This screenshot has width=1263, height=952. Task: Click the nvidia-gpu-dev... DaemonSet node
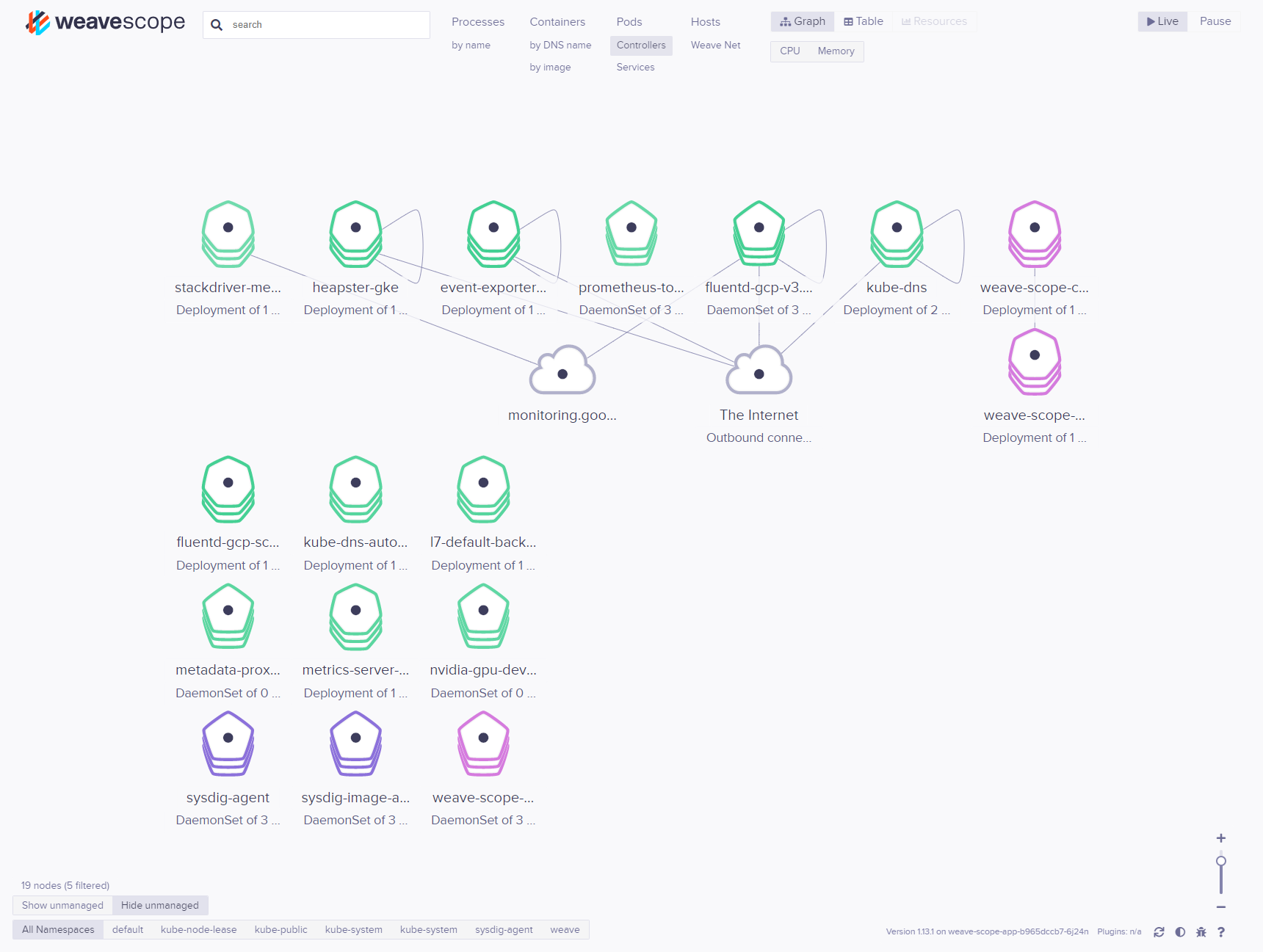tap(483, 617)
